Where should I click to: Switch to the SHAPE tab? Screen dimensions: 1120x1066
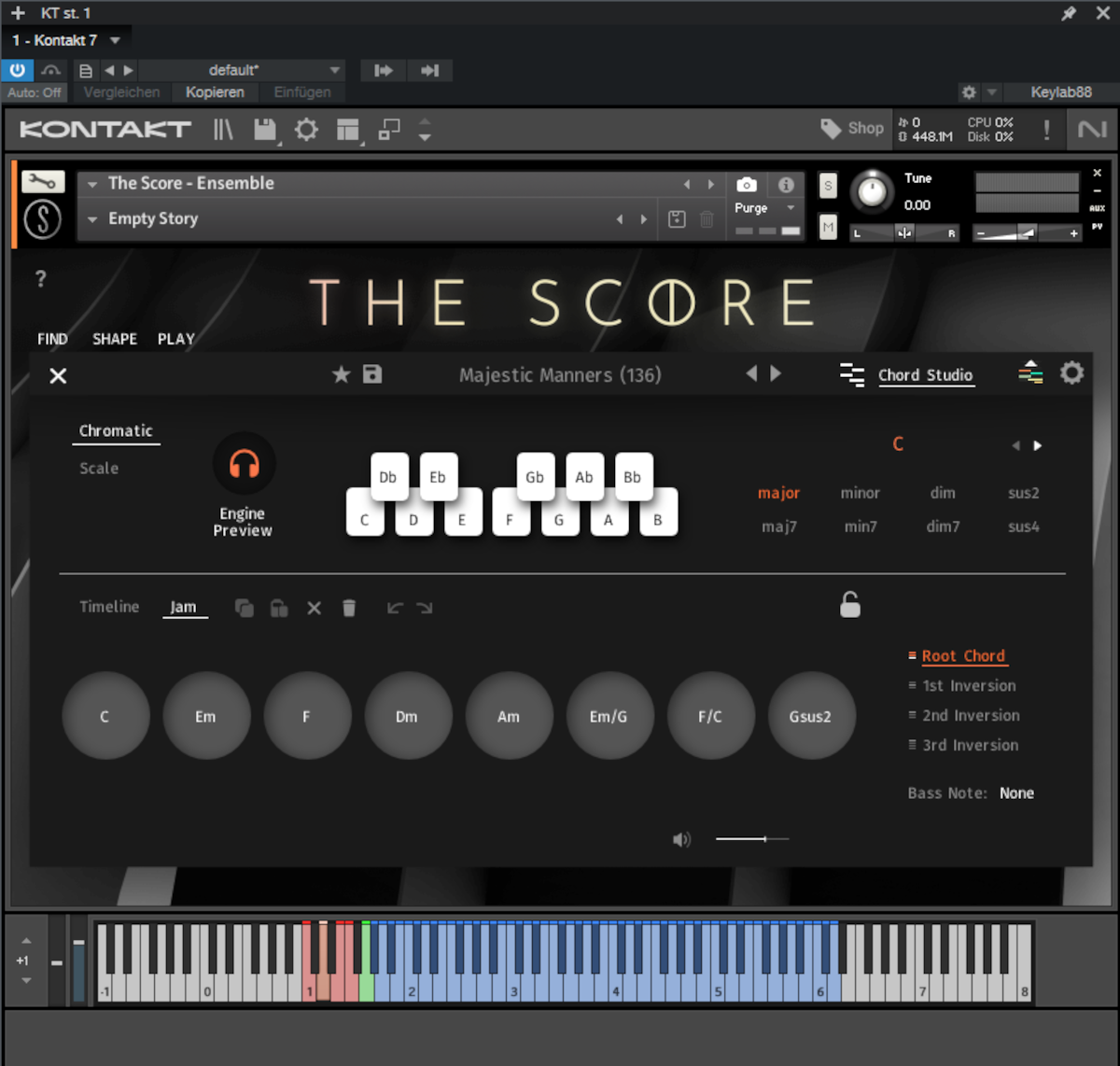click(x=115, y=339)
